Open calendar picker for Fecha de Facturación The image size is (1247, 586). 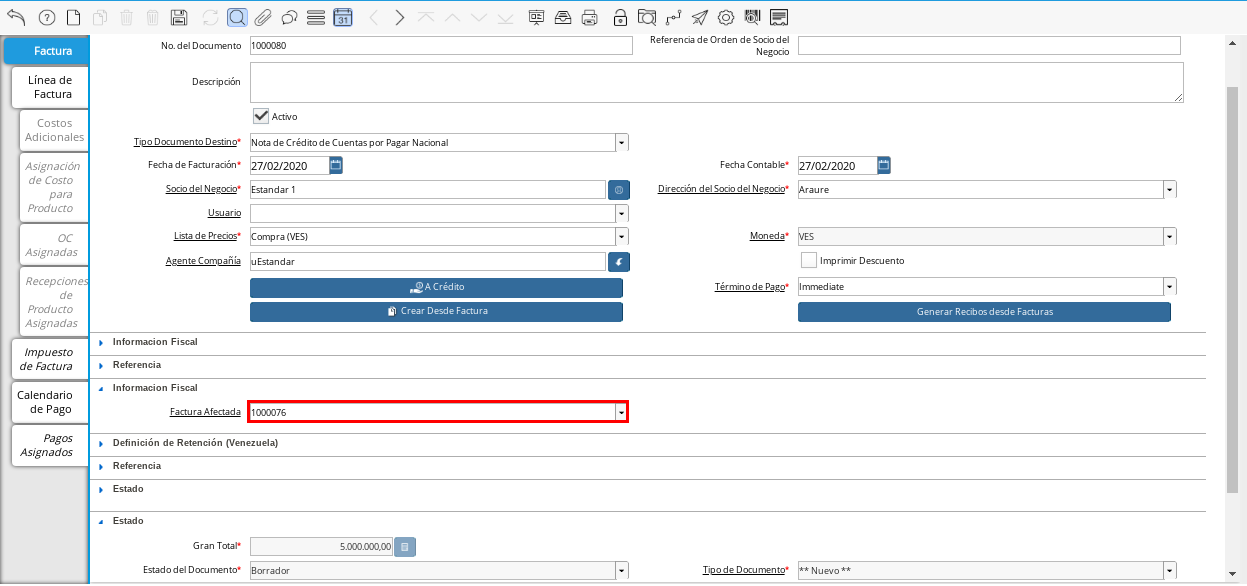tap(336, 165)
